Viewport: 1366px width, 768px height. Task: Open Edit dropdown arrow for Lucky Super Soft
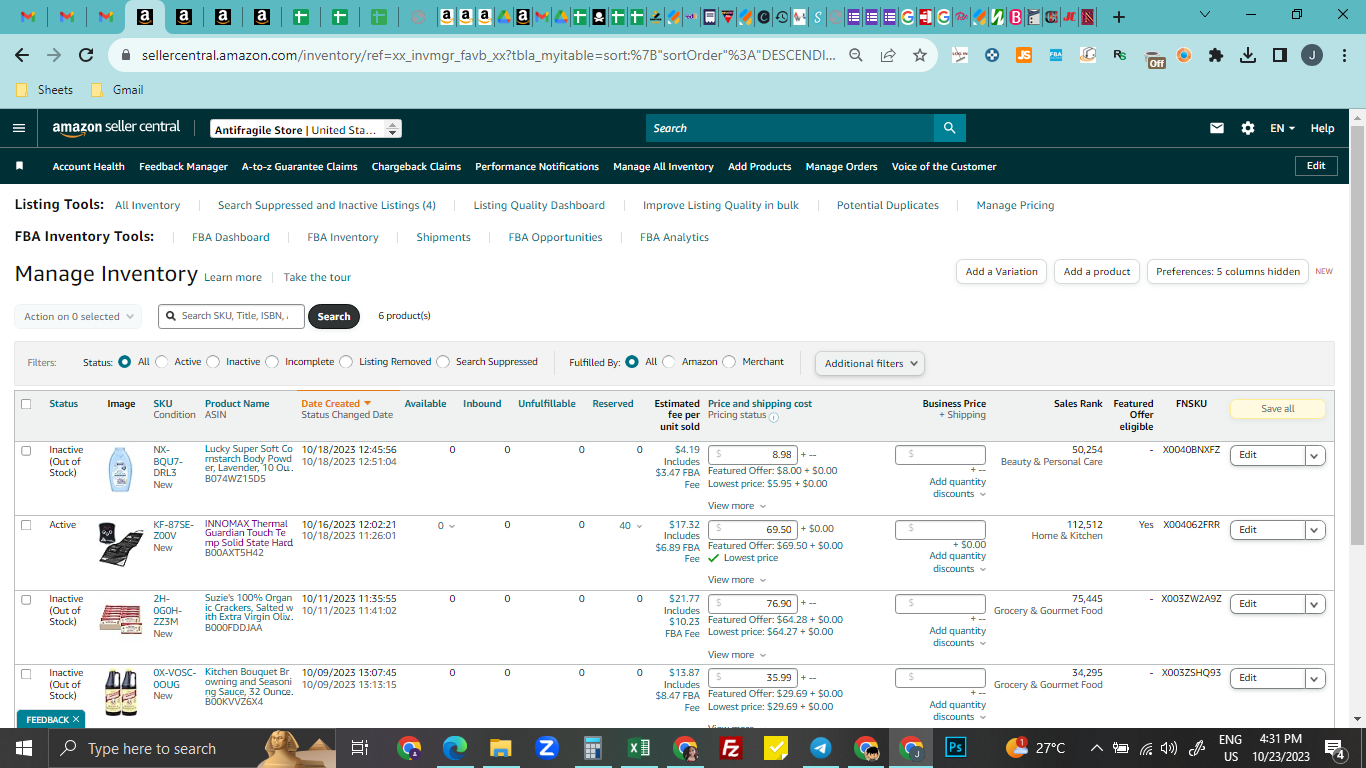click(1315, 455)
